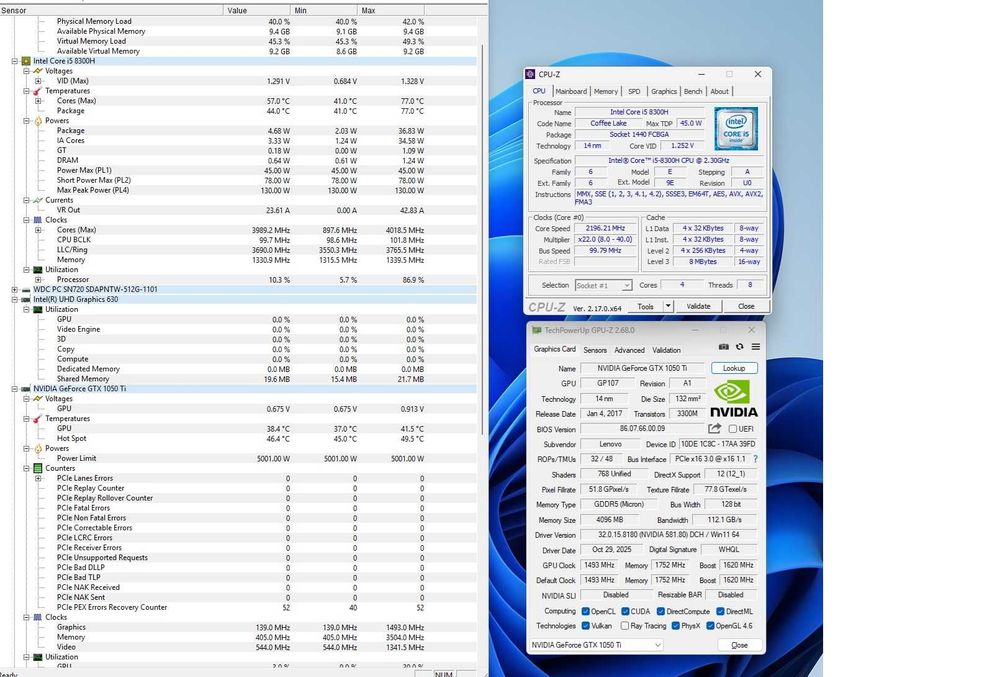
Task: Toggle the Vulkan checkbox
Action: (585, 626)
